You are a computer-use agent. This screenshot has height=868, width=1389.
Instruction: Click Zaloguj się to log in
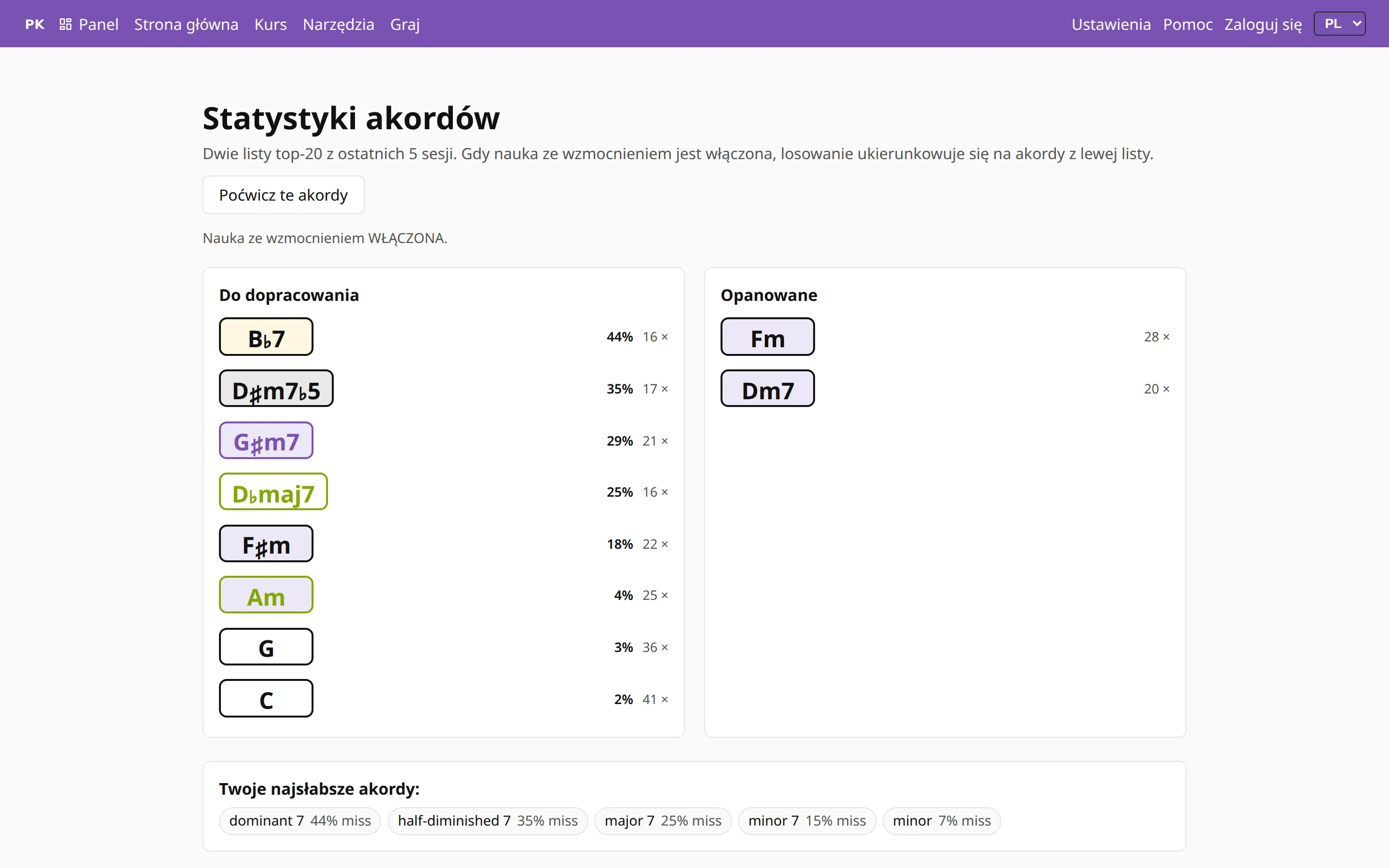[1263, 24]
